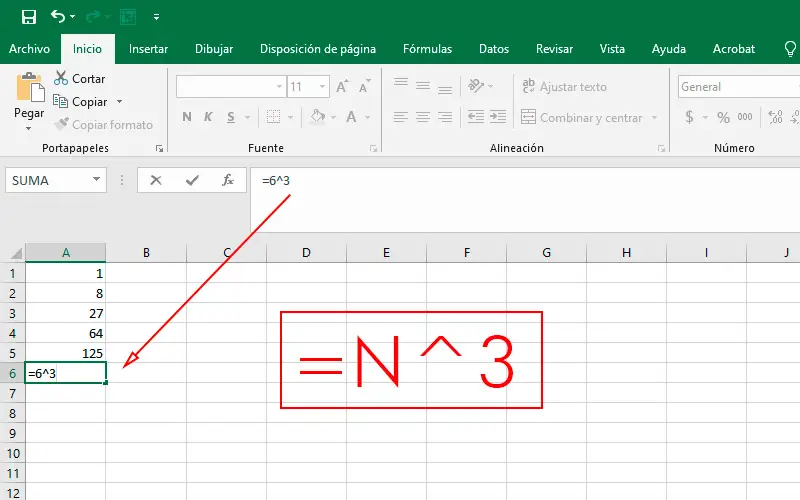Apply currency $ format
Image resolution: width=800 pixels, height=500 pixels.
[x=689, y=117]
